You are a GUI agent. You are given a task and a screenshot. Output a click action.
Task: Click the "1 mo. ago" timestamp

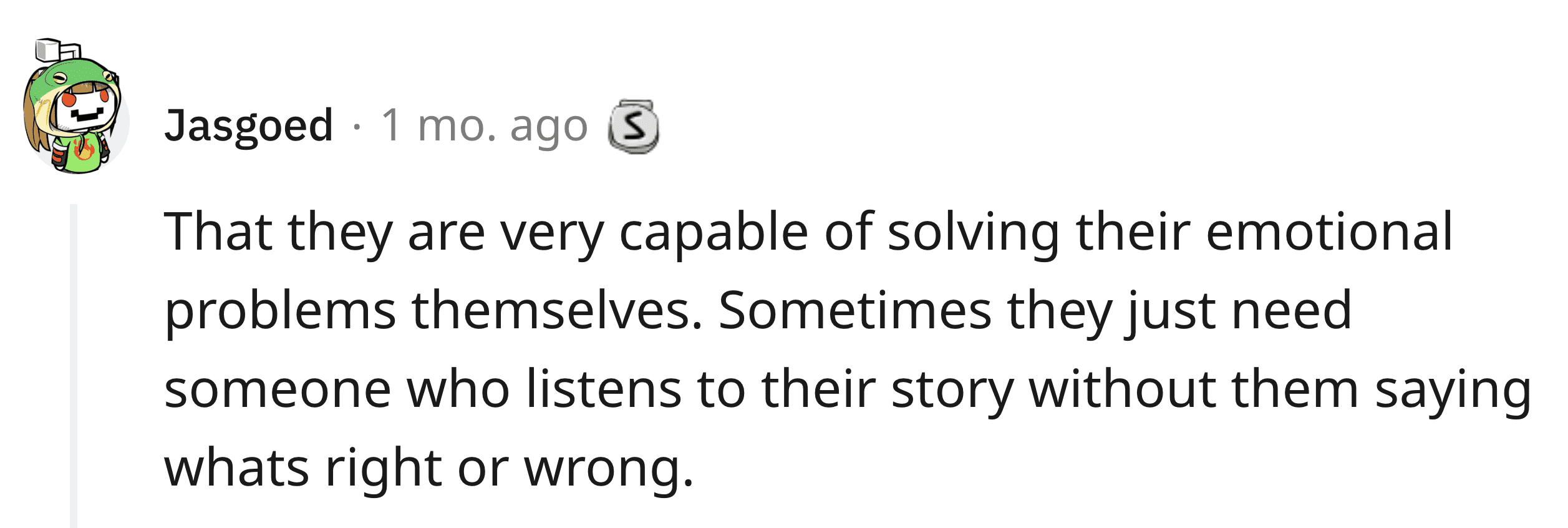coord(484,125)
